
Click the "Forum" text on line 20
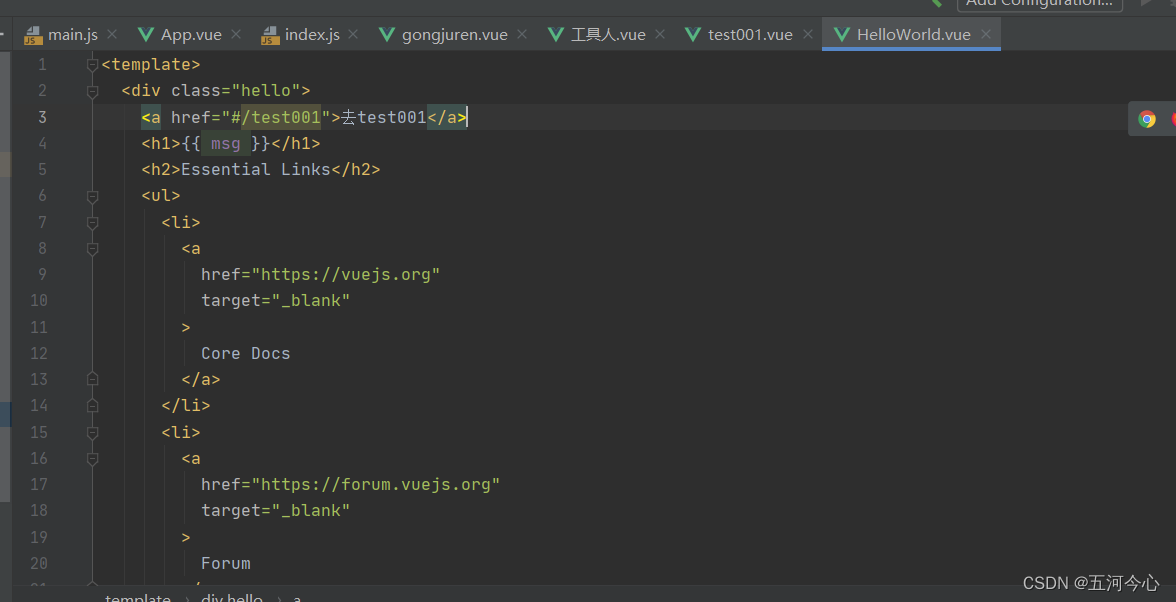point(226,563)
